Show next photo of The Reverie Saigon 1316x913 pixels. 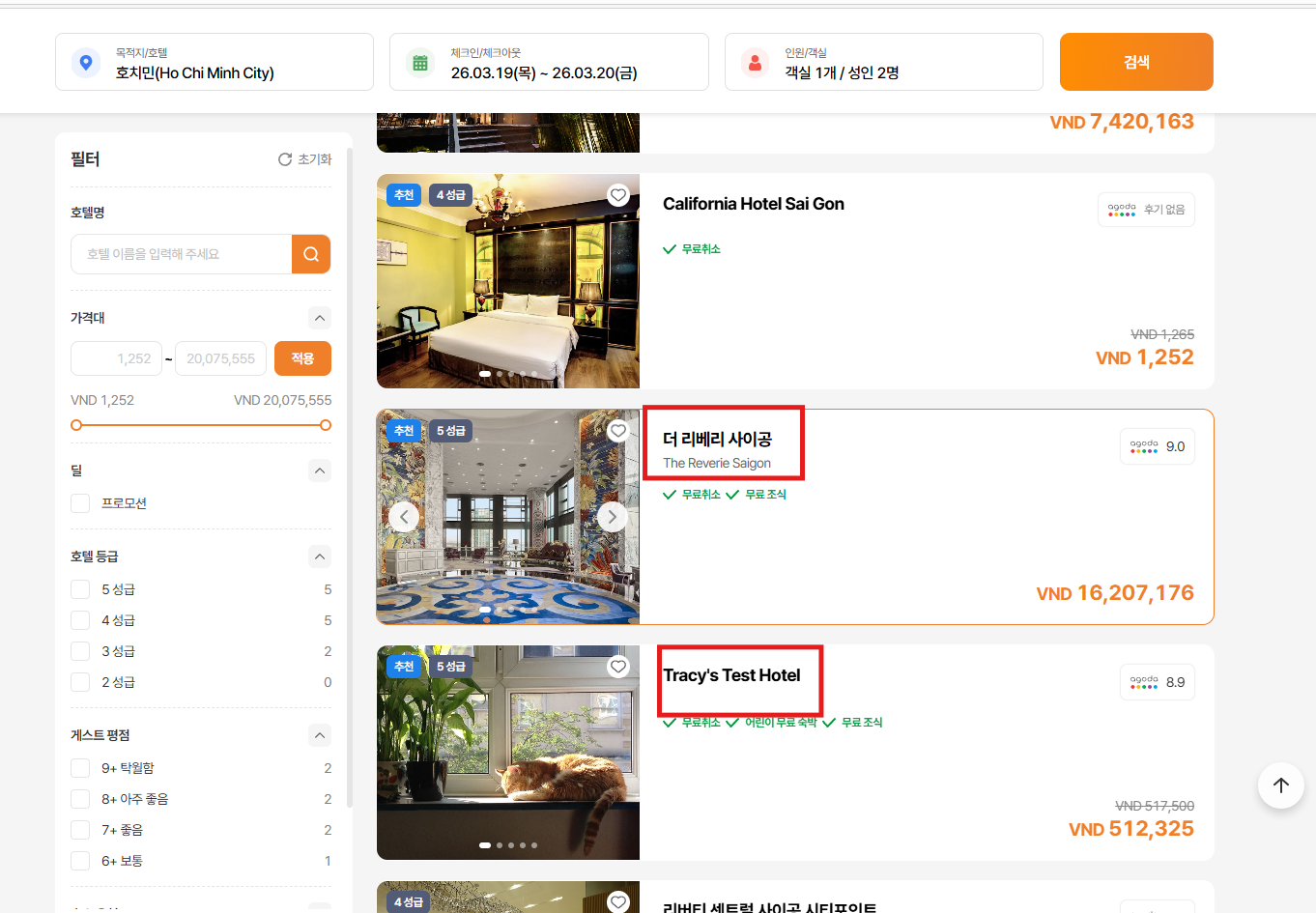click(x=613, y=517)
